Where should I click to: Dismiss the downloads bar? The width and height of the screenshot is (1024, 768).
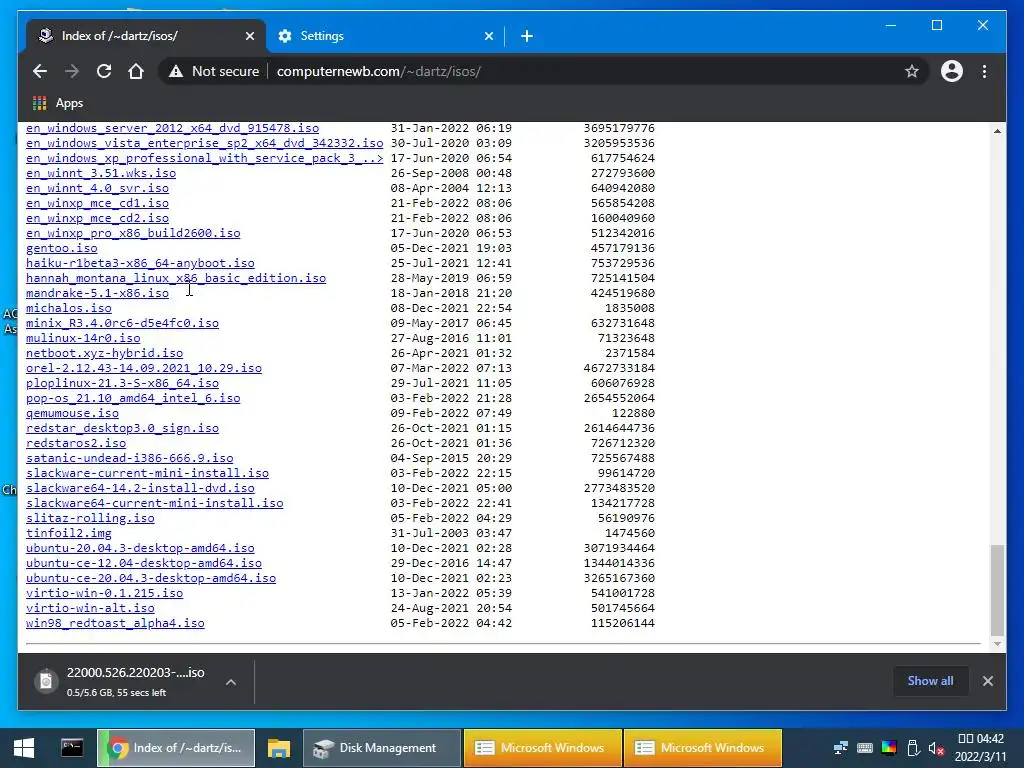[x=987, y=681]
